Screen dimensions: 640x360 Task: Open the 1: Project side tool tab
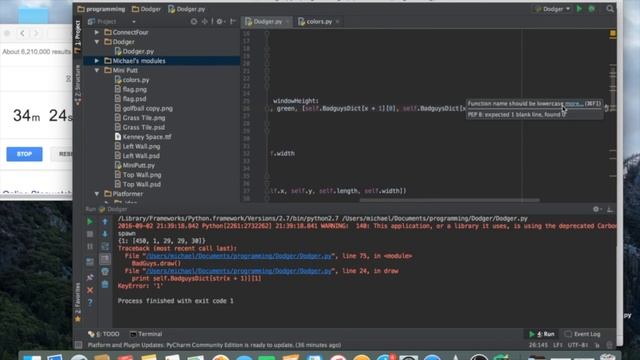[x=78, y=37]
